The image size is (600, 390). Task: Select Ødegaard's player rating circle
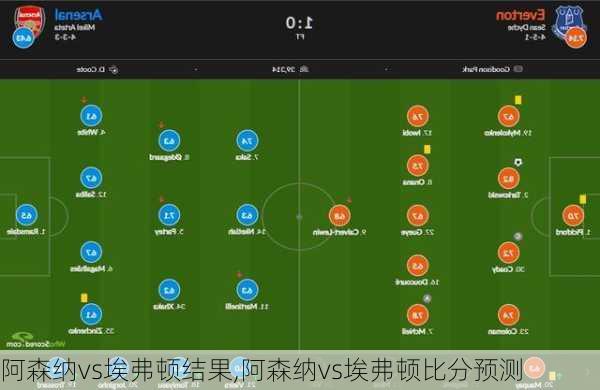point(169,141)
